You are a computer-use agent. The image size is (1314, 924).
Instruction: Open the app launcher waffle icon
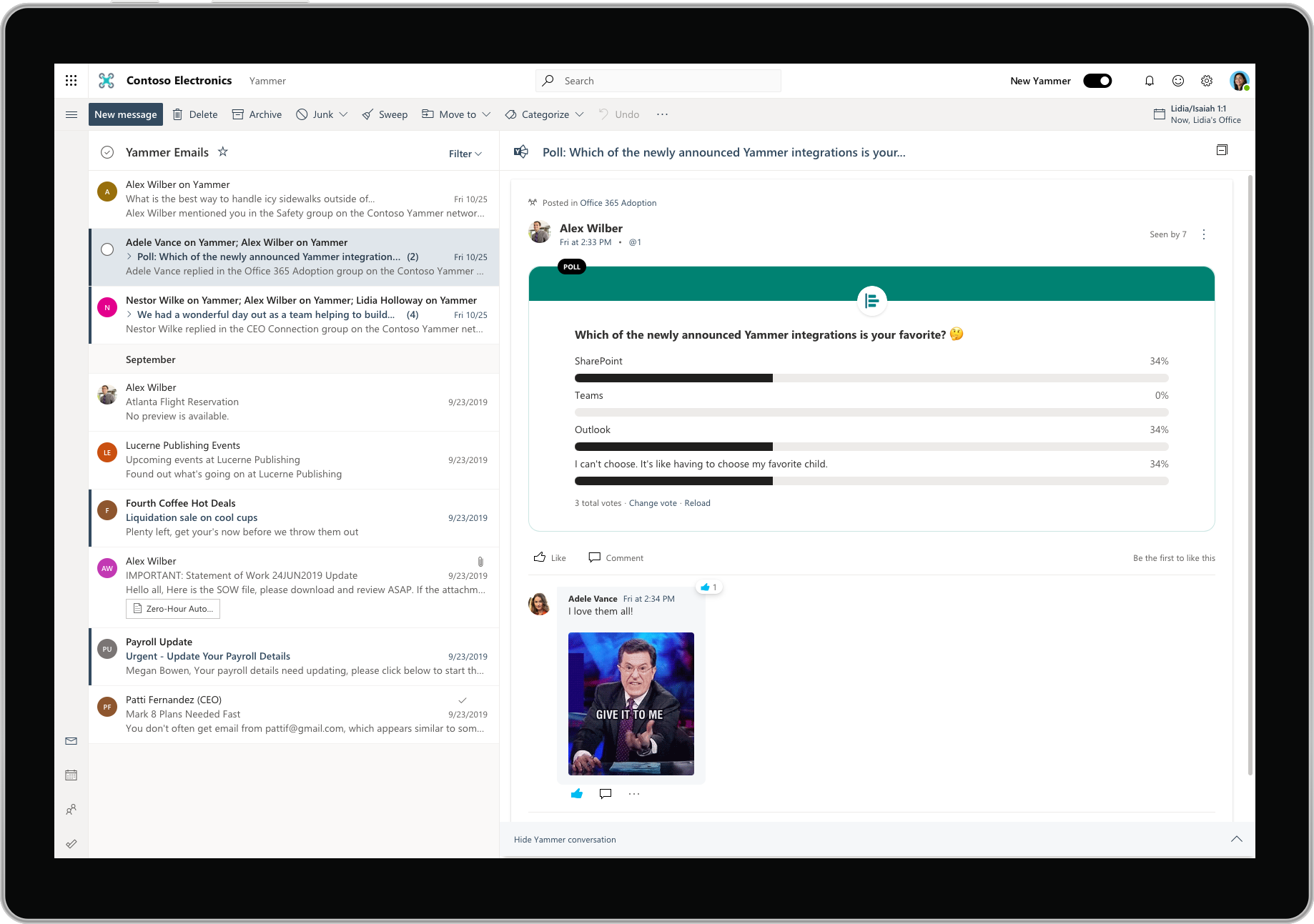(71, 81)
